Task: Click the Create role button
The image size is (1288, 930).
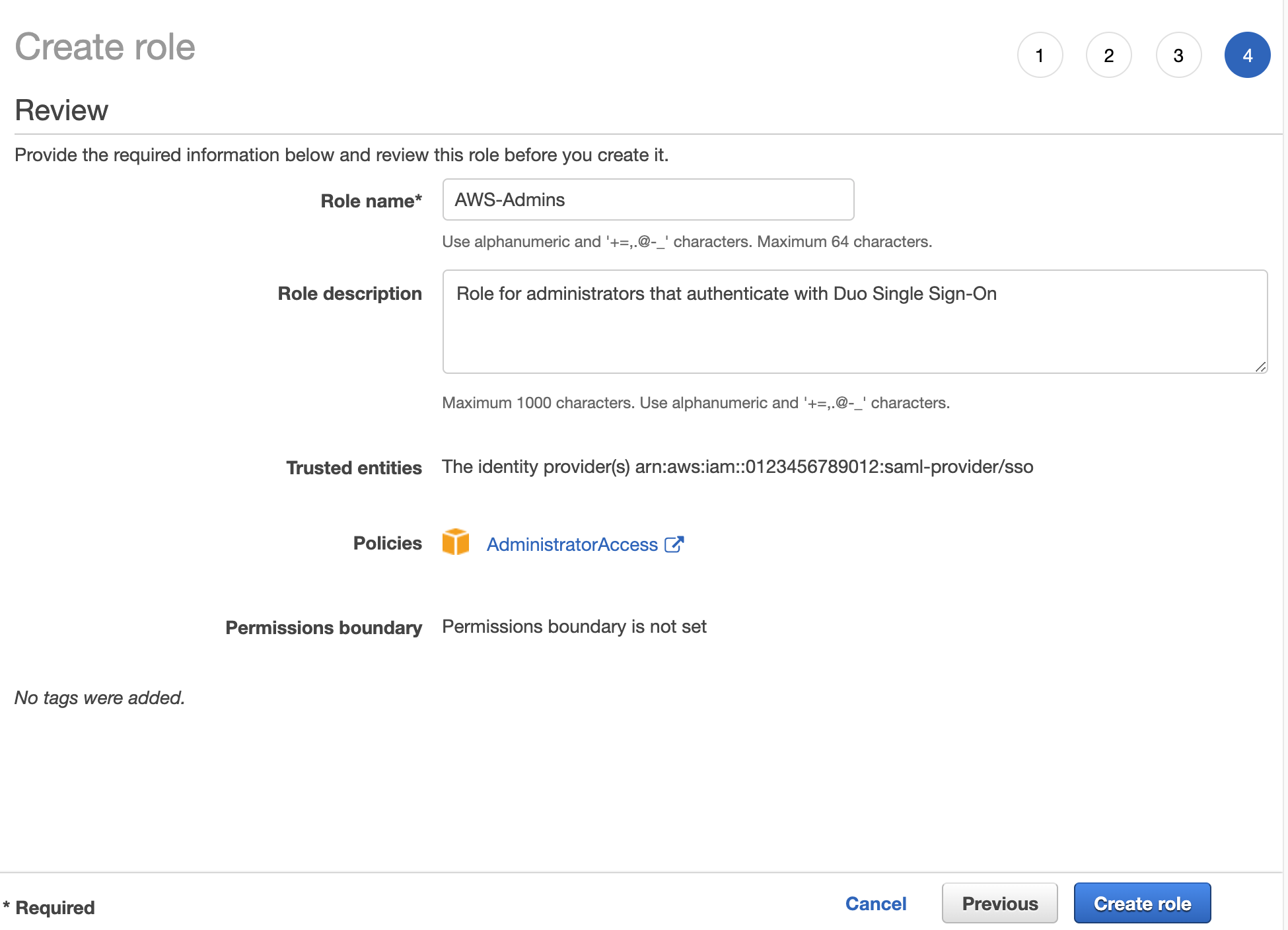Action: (1142, 903)
